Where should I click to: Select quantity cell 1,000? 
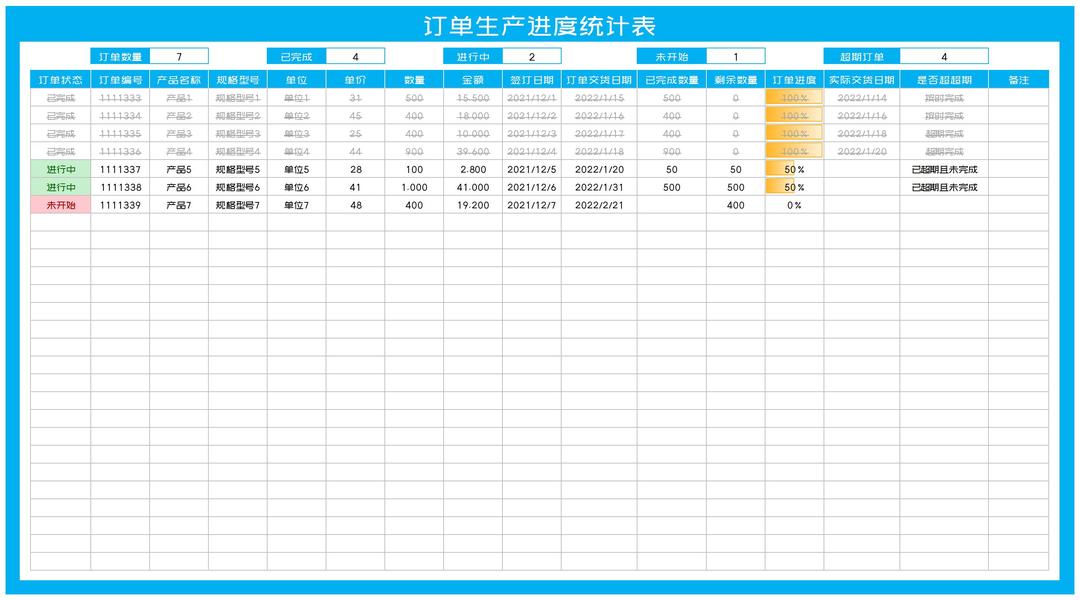[x=414, y=187]
